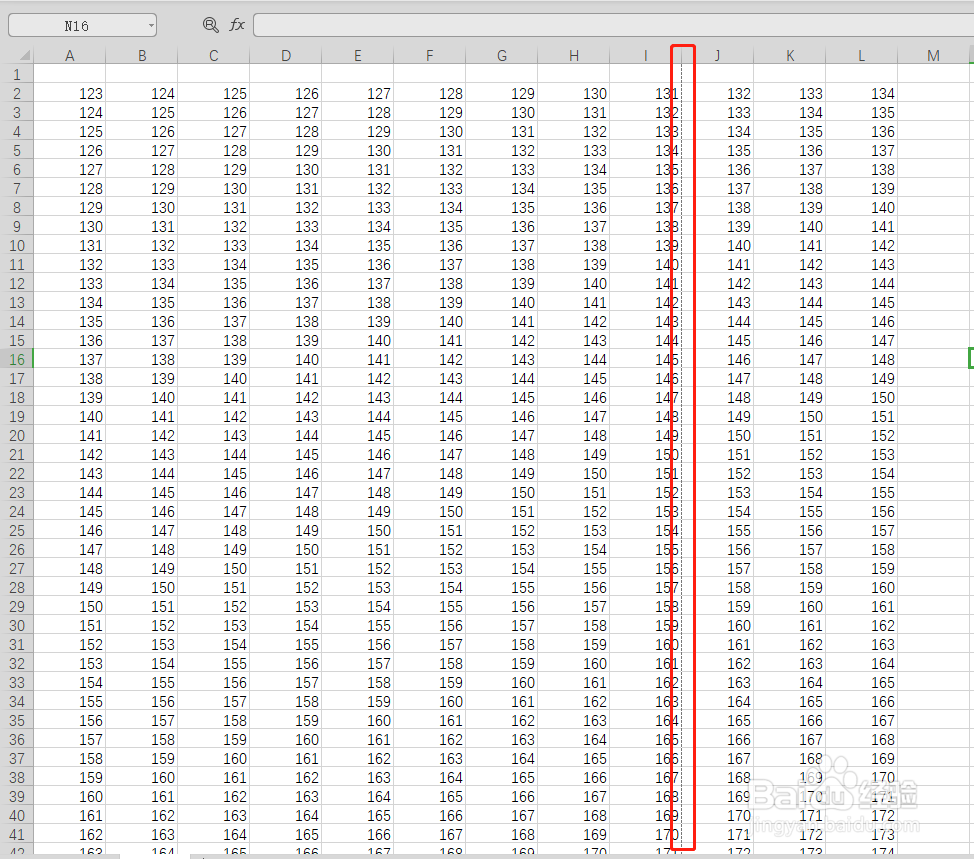Select row 20 header

[17, 436]
